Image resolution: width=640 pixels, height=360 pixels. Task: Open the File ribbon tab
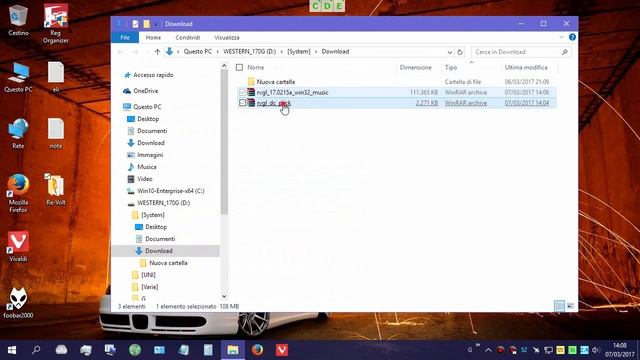coord(125,37)
